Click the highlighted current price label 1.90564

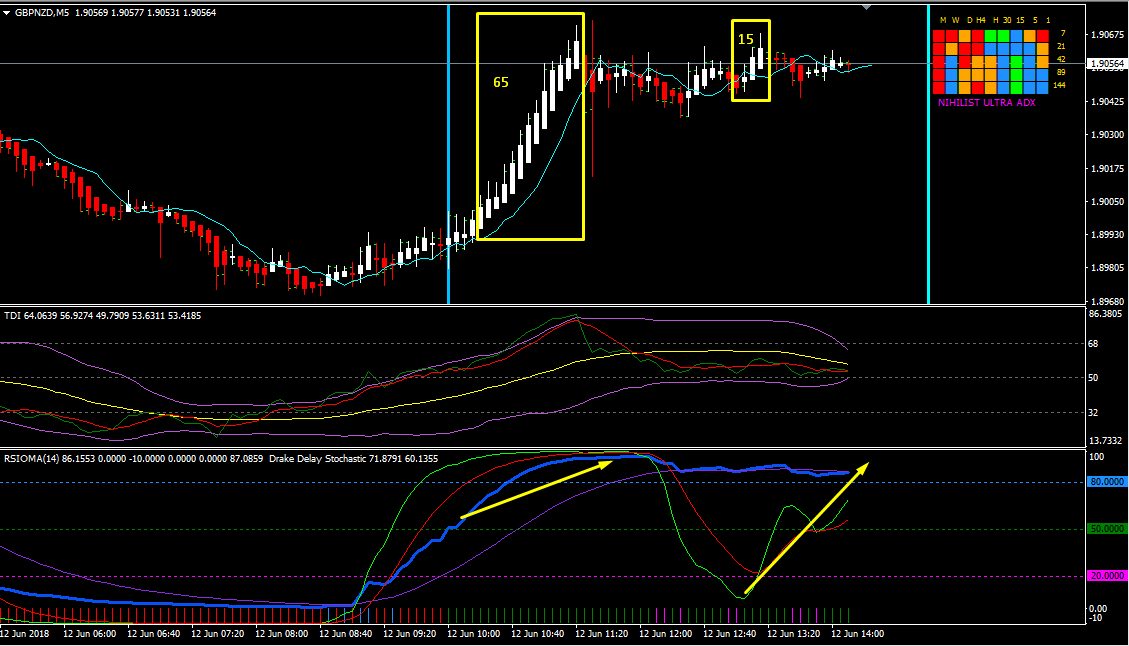tap(1107, 64)
